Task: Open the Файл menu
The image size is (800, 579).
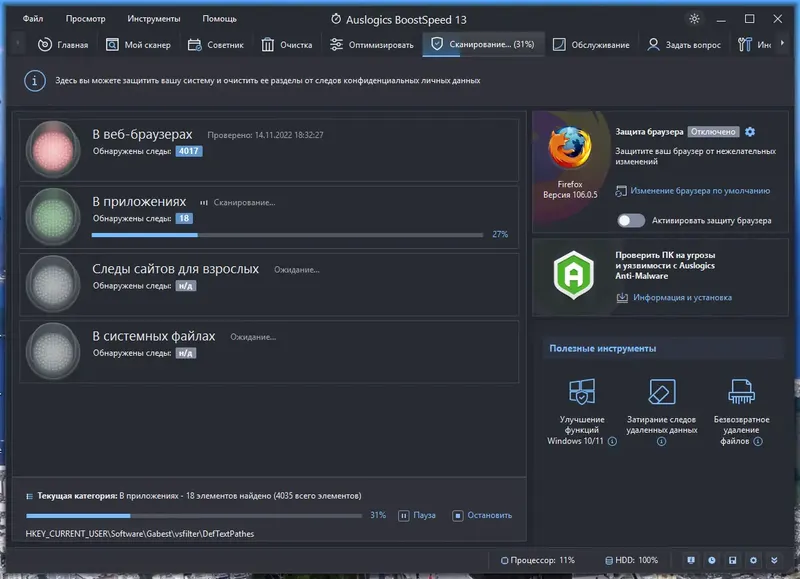Action: (33, 19)
